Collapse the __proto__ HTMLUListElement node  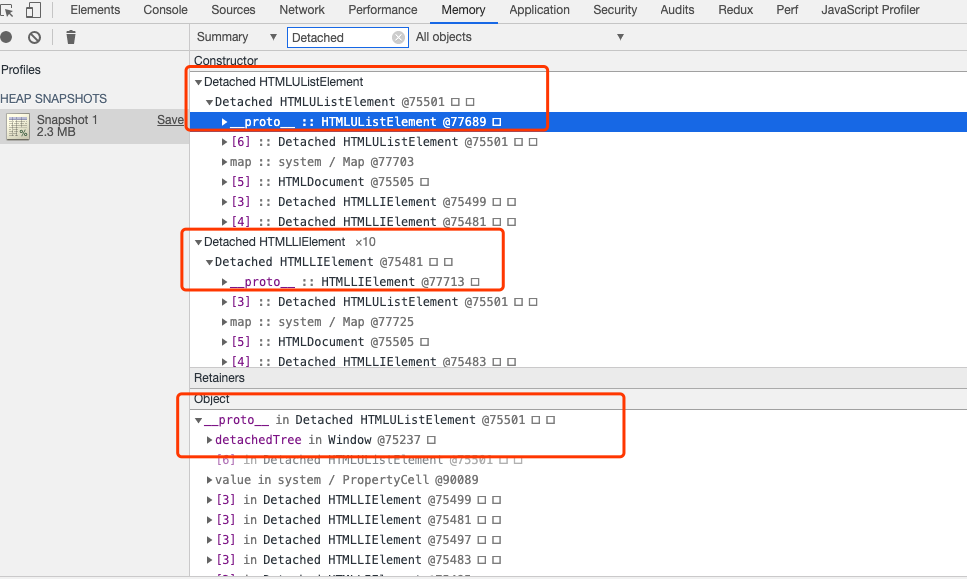tap(225, 121)
